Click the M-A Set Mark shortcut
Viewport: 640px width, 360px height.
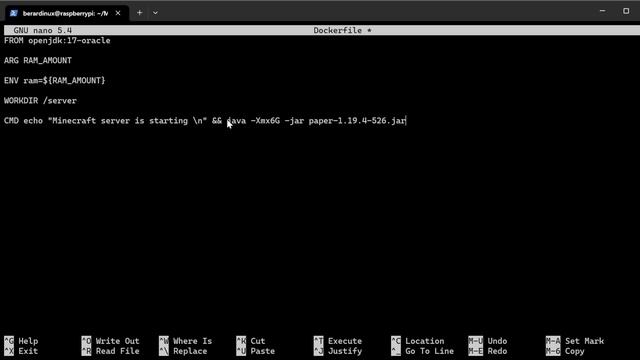click(575, 341)
